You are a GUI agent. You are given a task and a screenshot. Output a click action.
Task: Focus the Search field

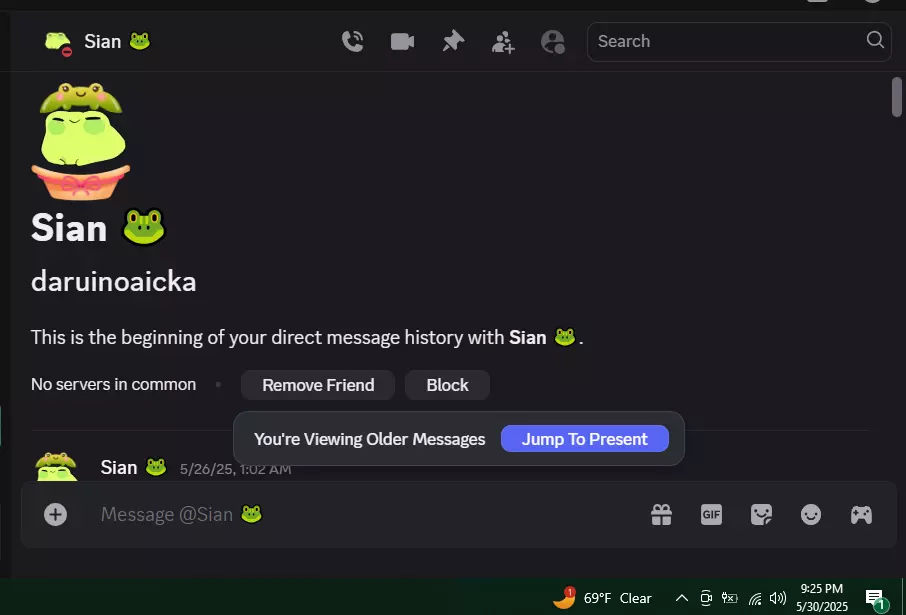(739, 42)
